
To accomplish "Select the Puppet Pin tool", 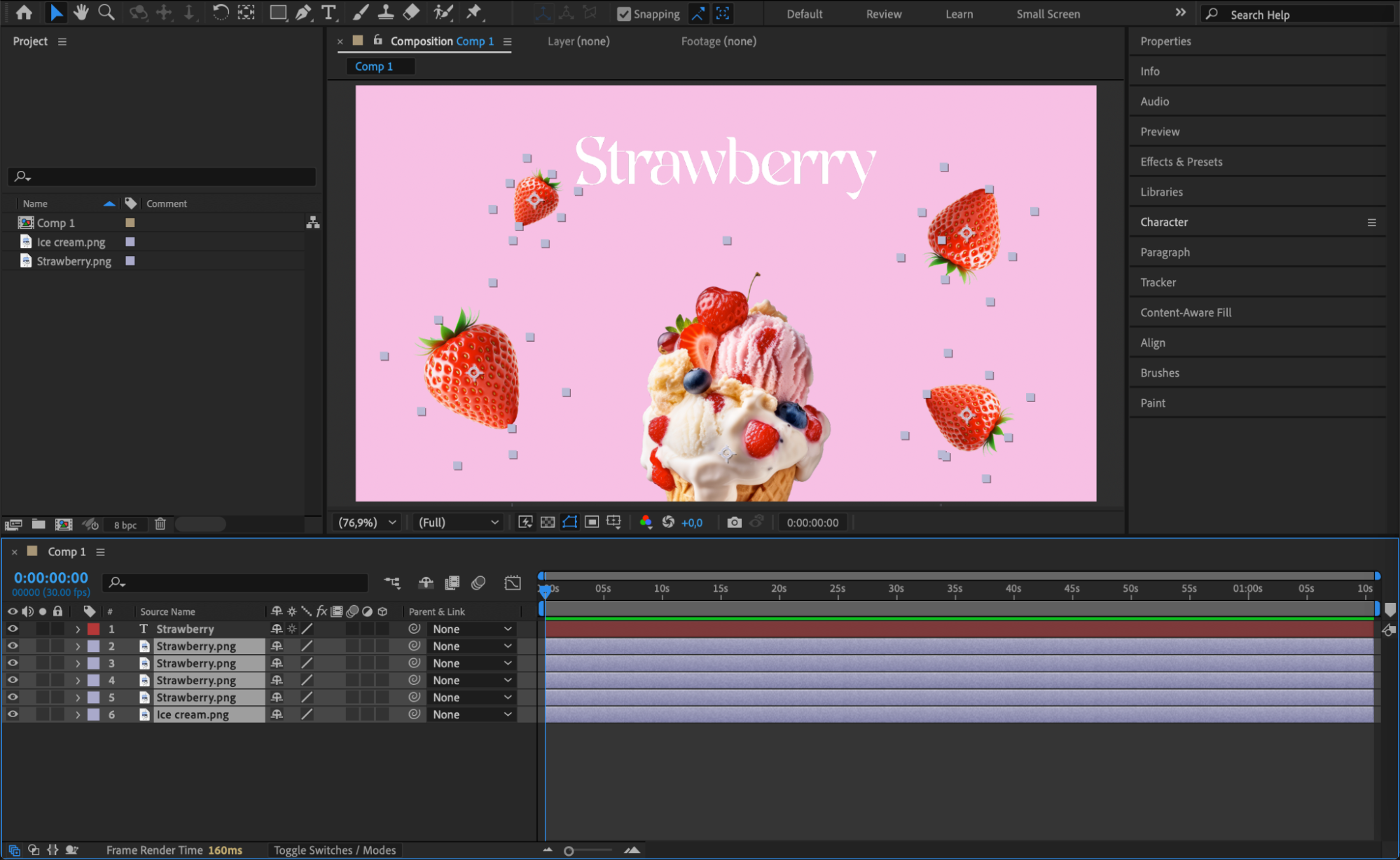I will 474,13.
